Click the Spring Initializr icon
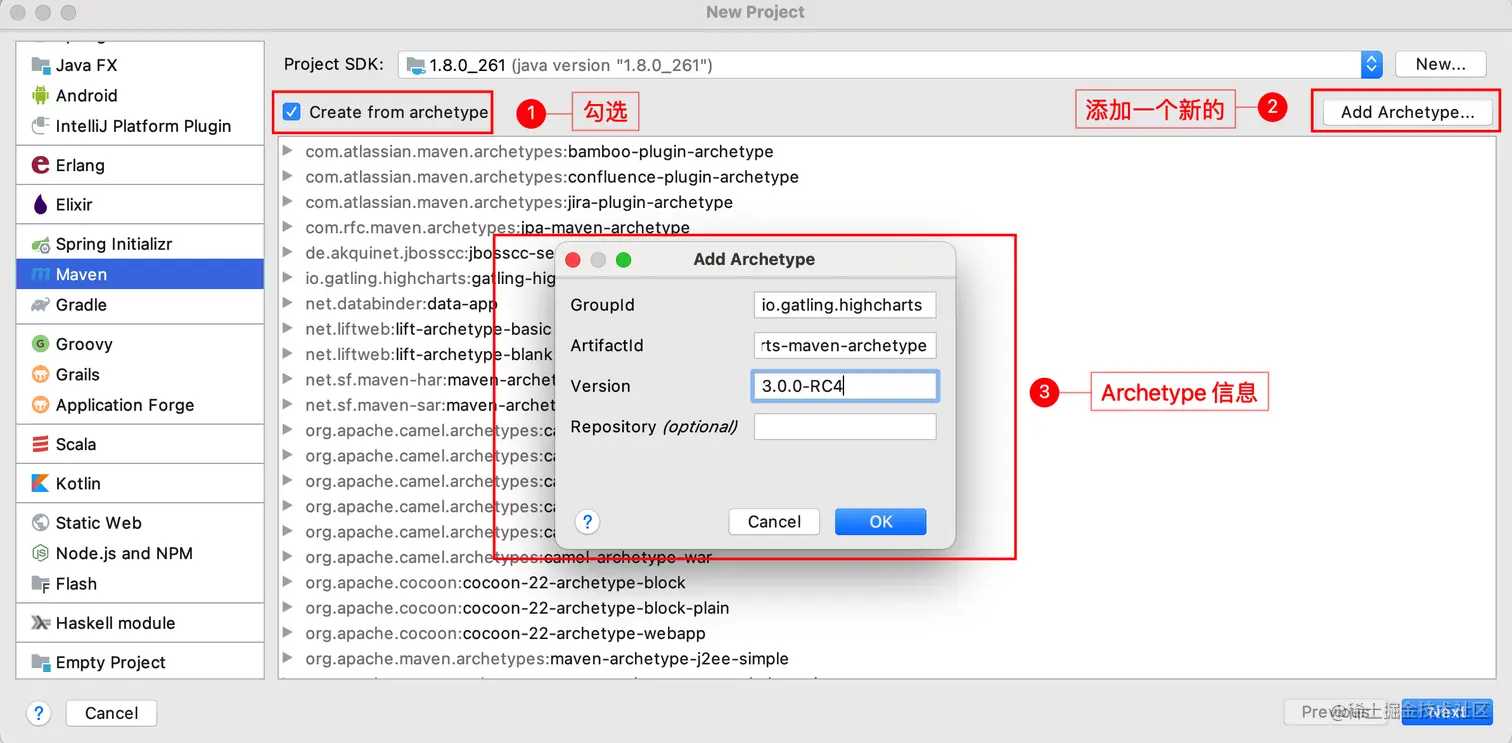Viewport: 1512px width, 743px height. click(x=40, y=244)
